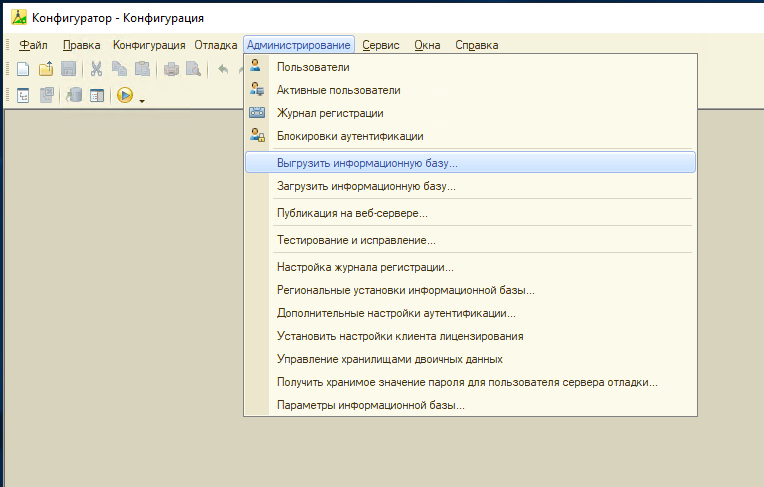Viewport: 764px width, 487px height.
Task: Click the yellow Start debugging play icon
Action: pos(126,96)
